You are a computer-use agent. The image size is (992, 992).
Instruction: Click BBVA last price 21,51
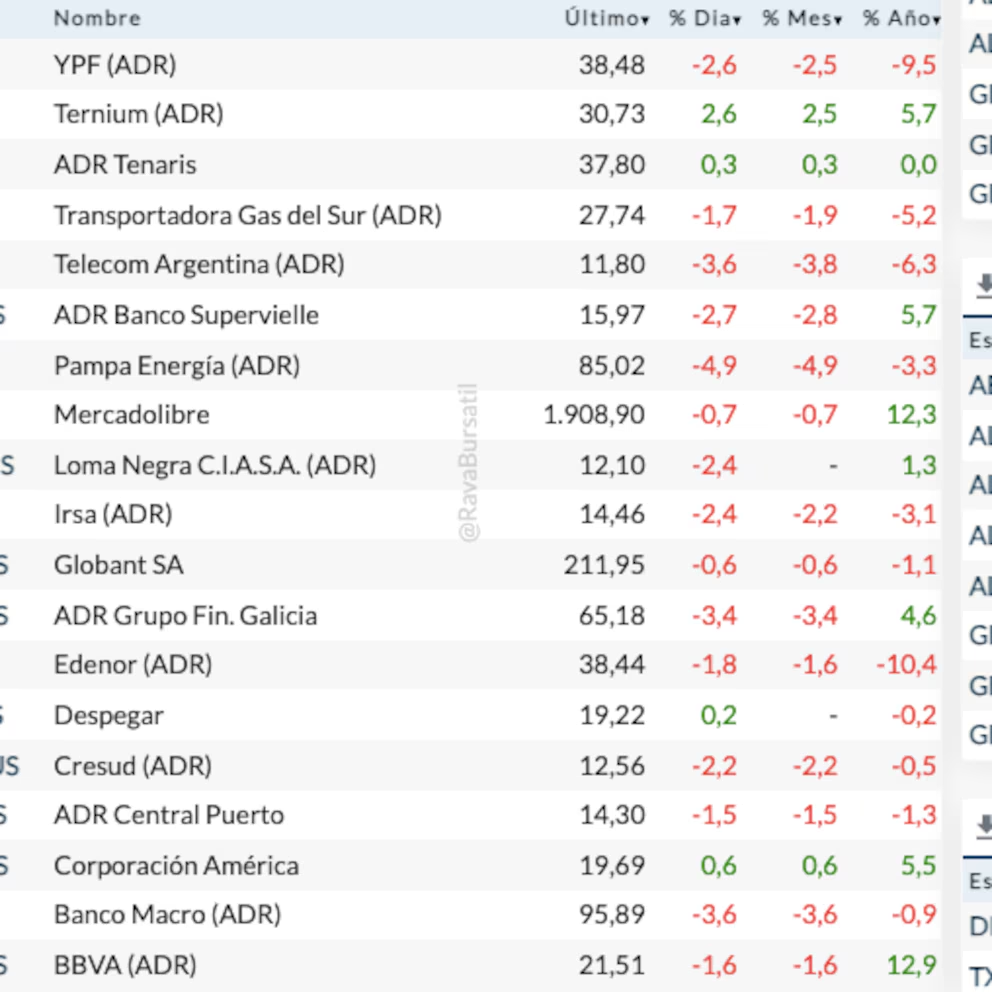612,965
